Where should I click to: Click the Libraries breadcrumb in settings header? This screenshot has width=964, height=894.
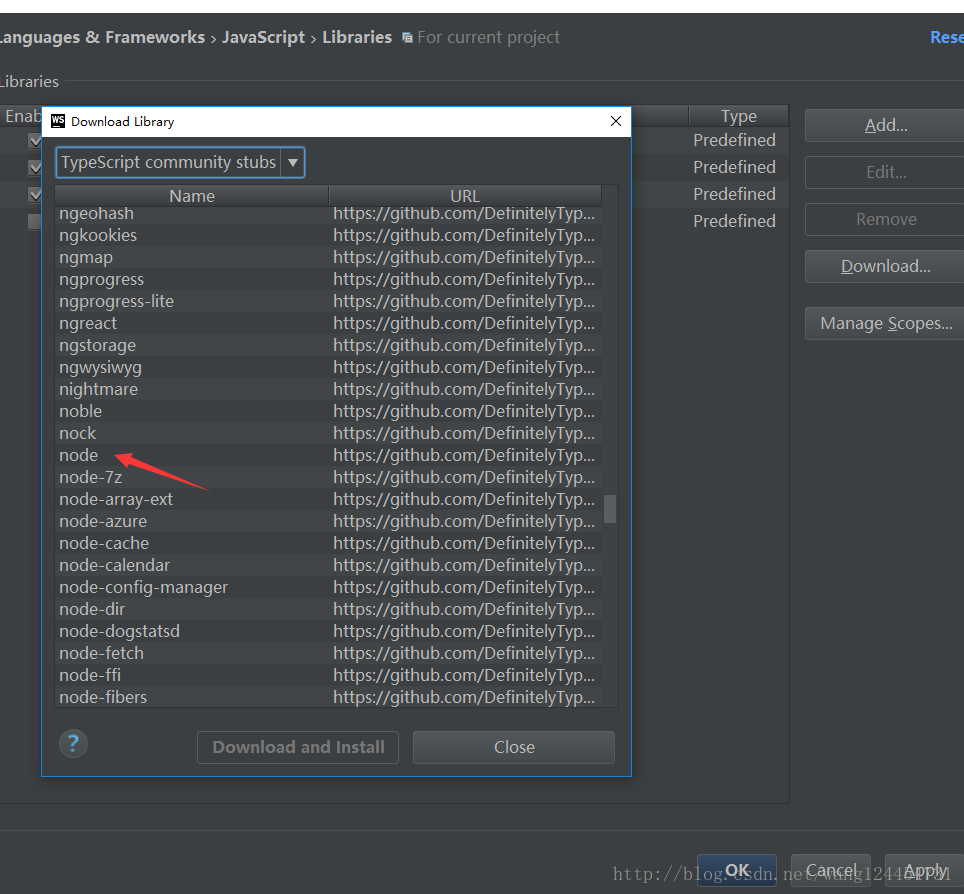(357, 38)
